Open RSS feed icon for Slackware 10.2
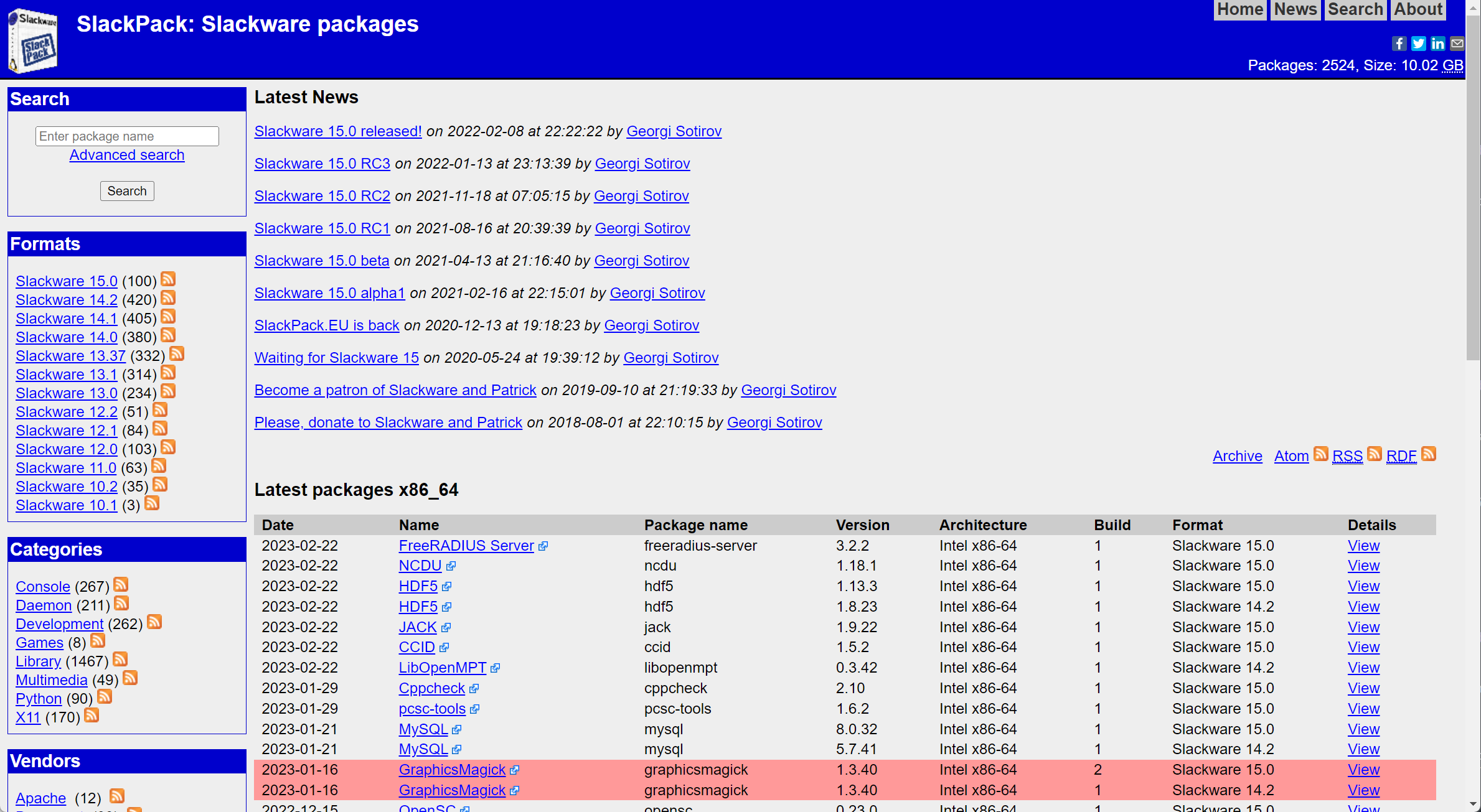The width and height of the screenshot is (1481, 812). click(x=160, y=484)
